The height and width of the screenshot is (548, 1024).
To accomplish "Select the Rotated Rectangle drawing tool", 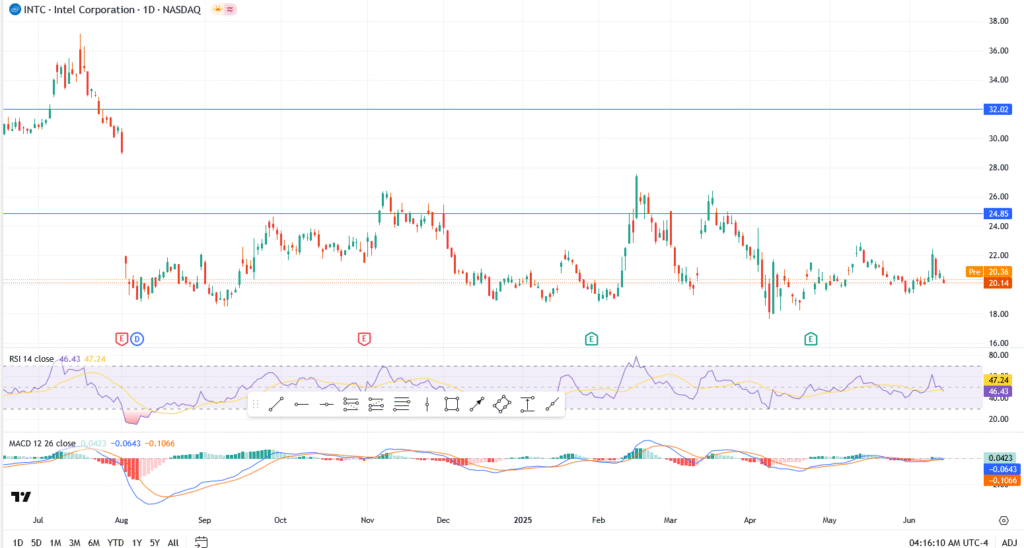I will point(502,404).
